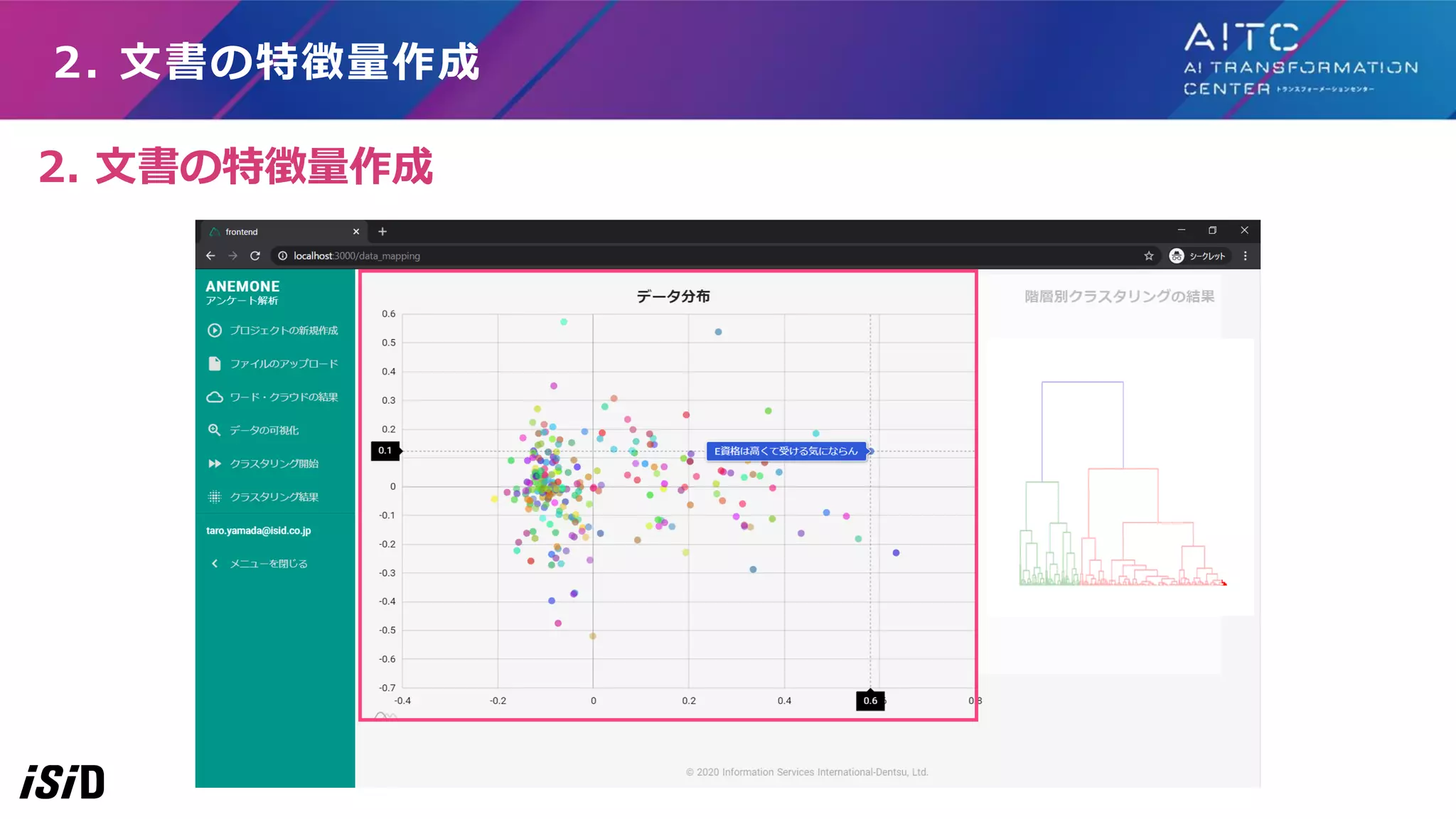Click the cloud icon beside ワード・クラウドの結果
1456x819 pixels.
point(214,397)
